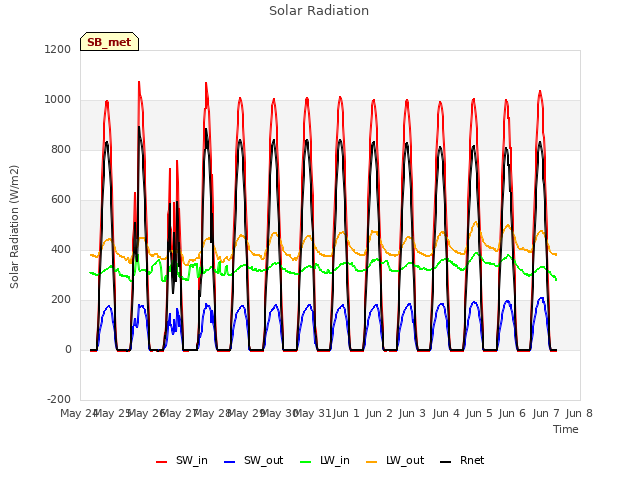Click the 1000 y-axis tick label

[58, 100]
